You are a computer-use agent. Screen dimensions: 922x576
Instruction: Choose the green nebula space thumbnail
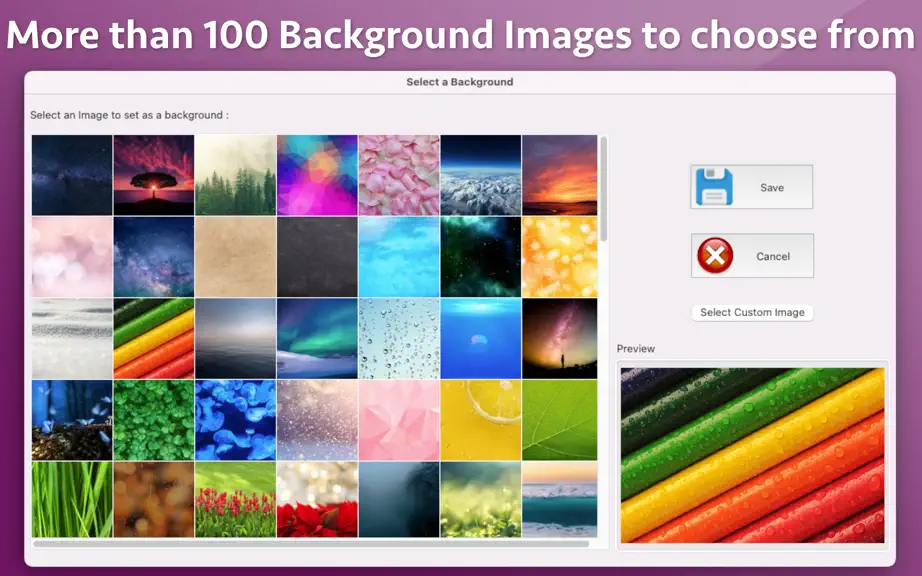tap(480, 257)
